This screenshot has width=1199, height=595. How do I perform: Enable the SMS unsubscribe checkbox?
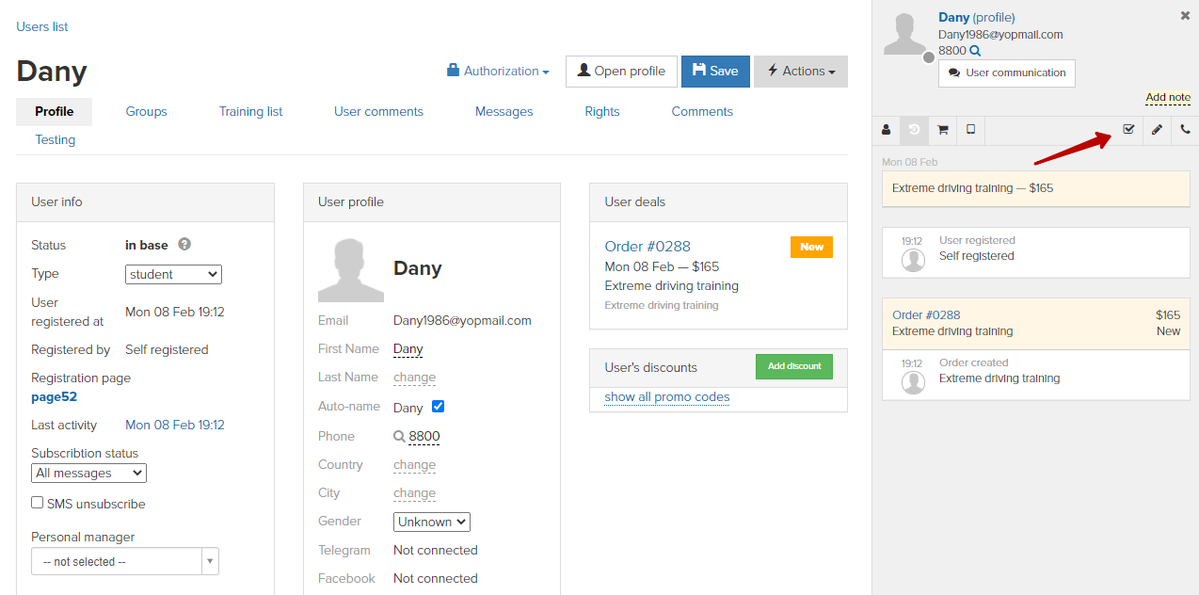(37, 502)
